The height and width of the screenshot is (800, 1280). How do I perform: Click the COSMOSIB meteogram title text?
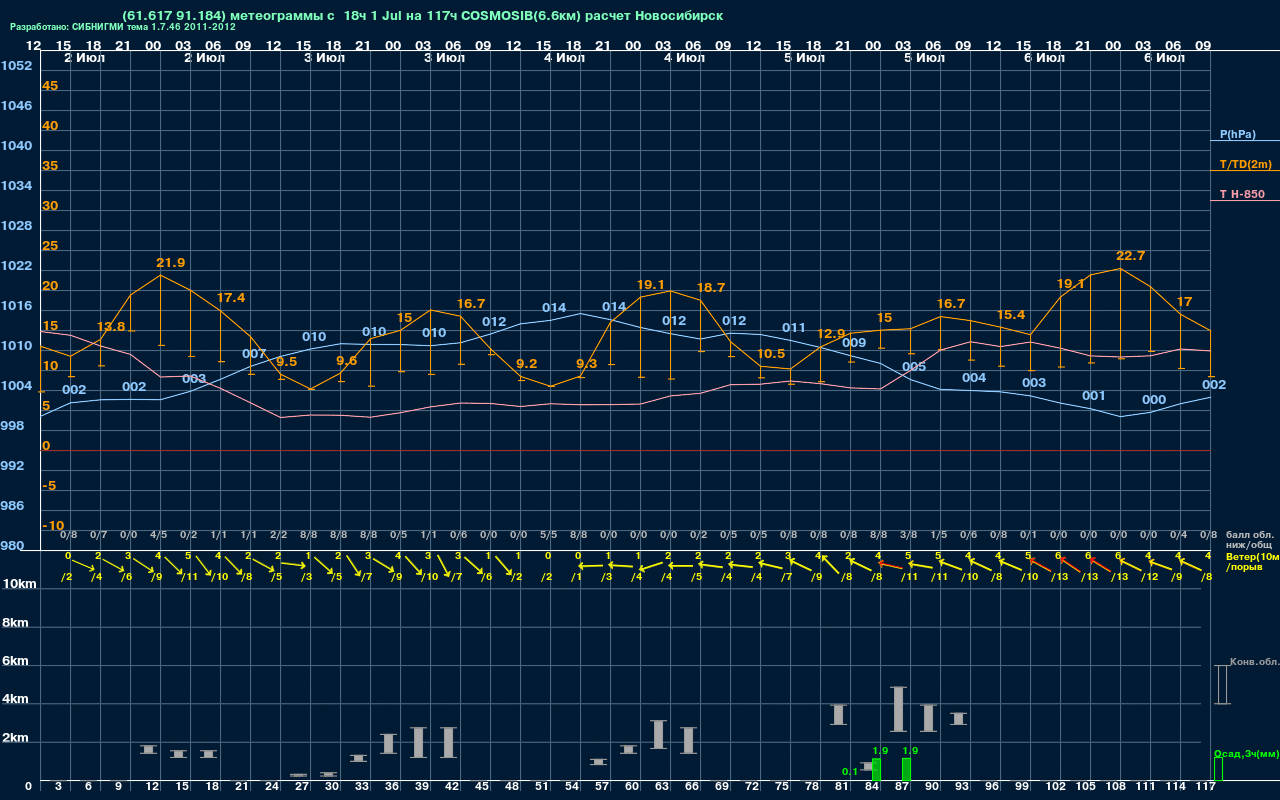[422, 16]
